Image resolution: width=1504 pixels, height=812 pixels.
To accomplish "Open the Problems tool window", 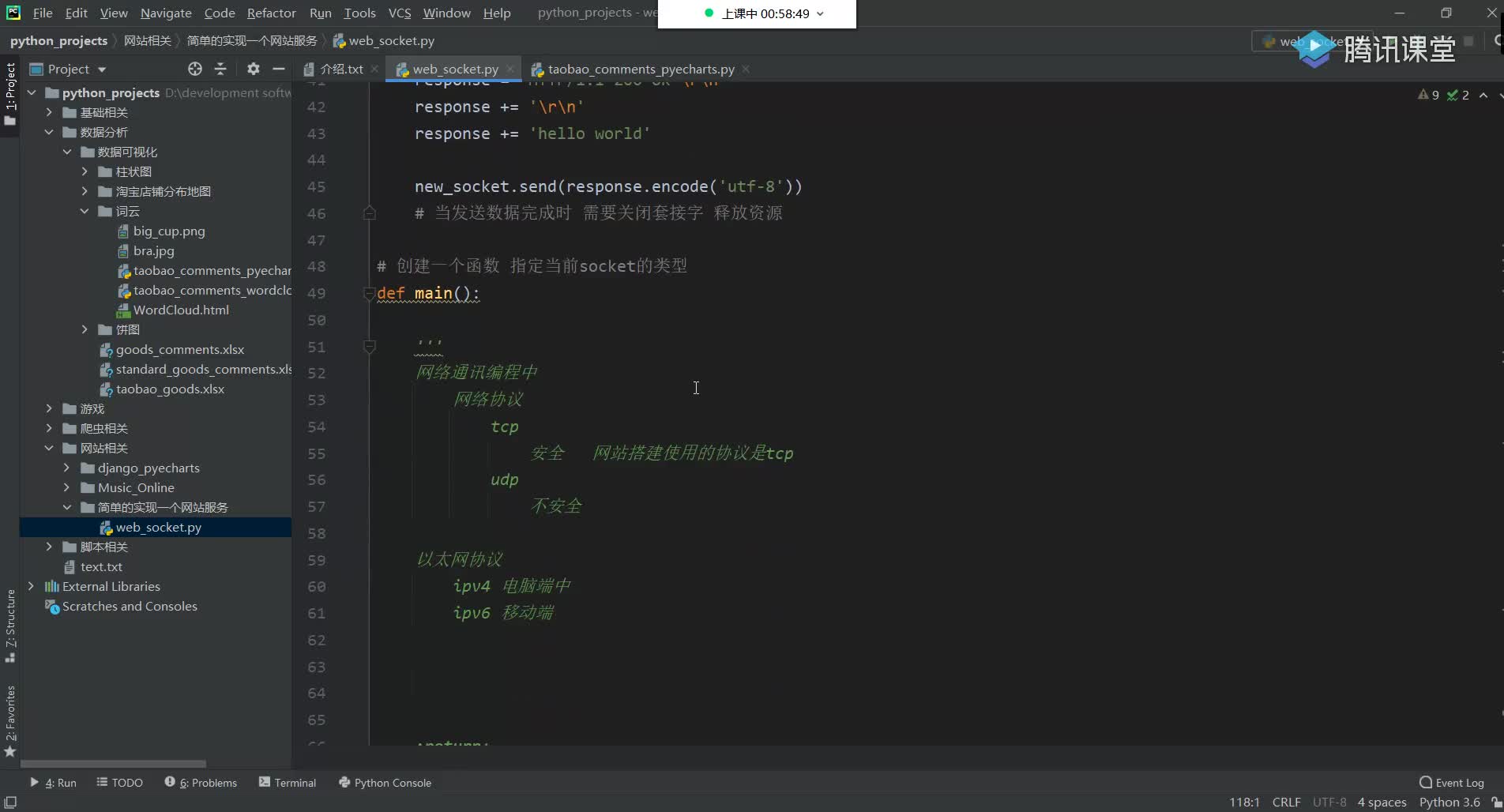I will [x=201, y=783].
